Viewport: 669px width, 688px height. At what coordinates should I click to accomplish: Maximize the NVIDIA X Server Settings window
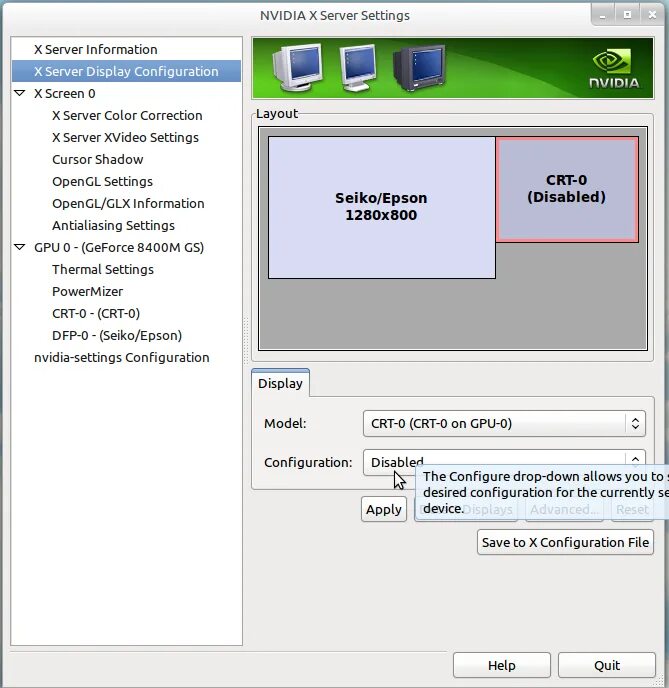point(627,15)
